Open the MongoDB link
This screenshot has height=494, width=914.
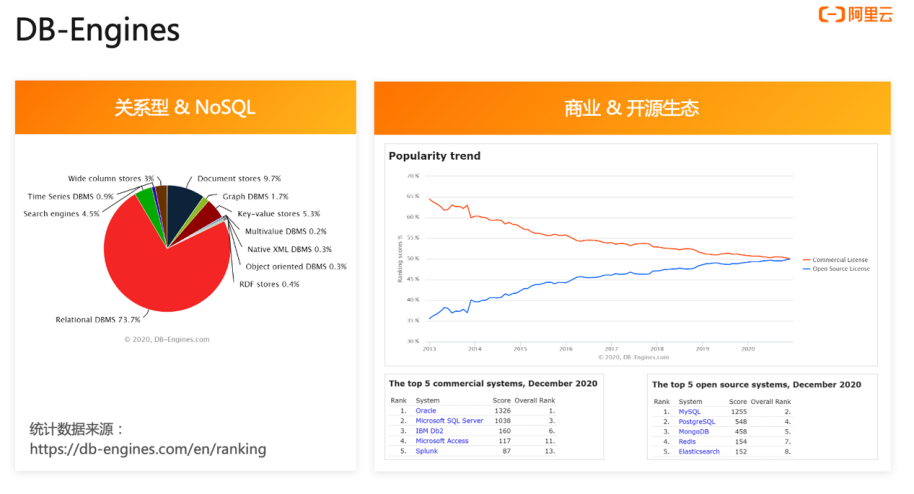click(694, 432)
